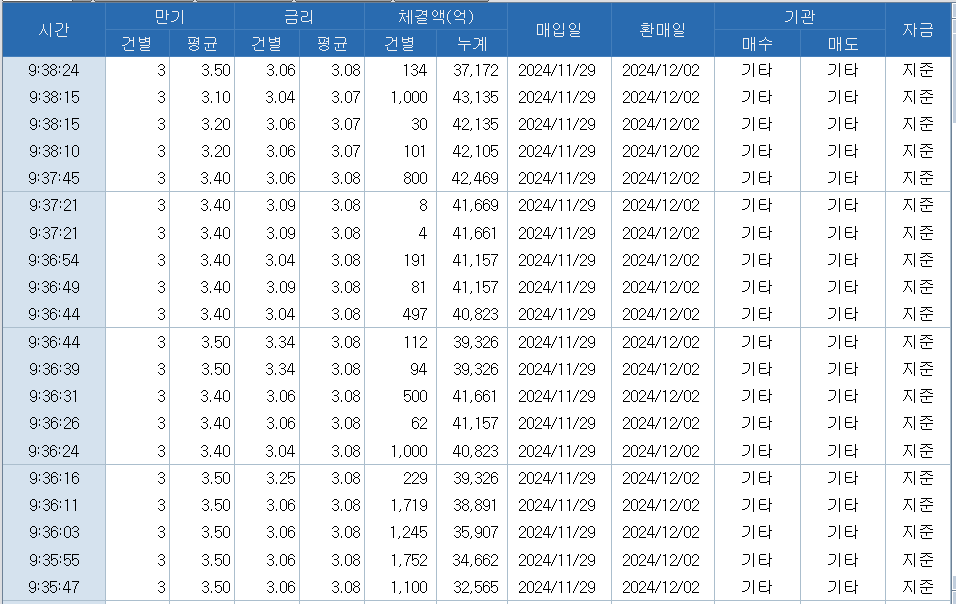
Task: Select the row timed 9:38:24
Action: click(54, 70)
